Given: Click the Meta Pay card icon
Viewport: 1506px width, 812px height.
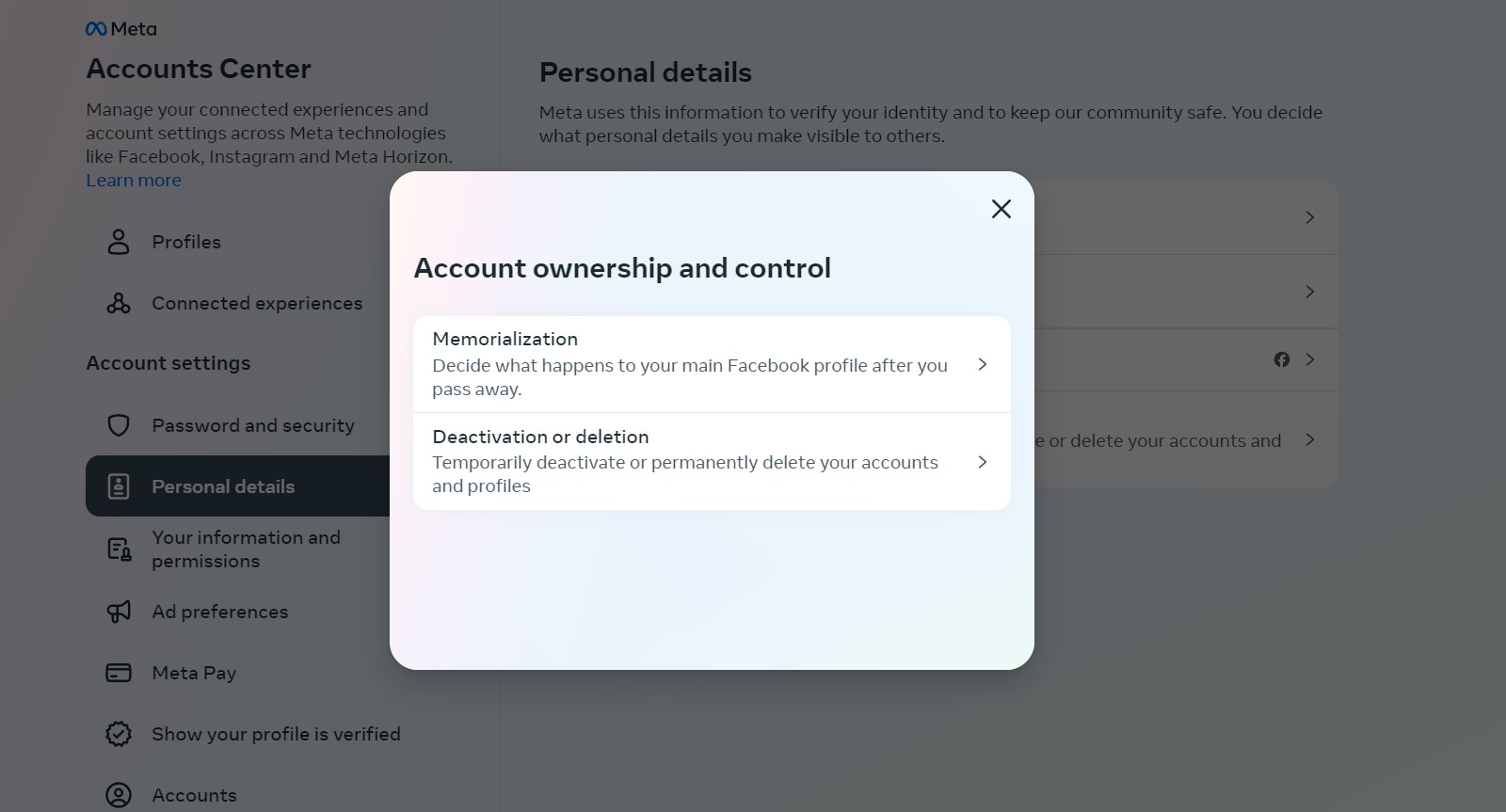Looking at the screenshot, I should click(x=119, y=673).
